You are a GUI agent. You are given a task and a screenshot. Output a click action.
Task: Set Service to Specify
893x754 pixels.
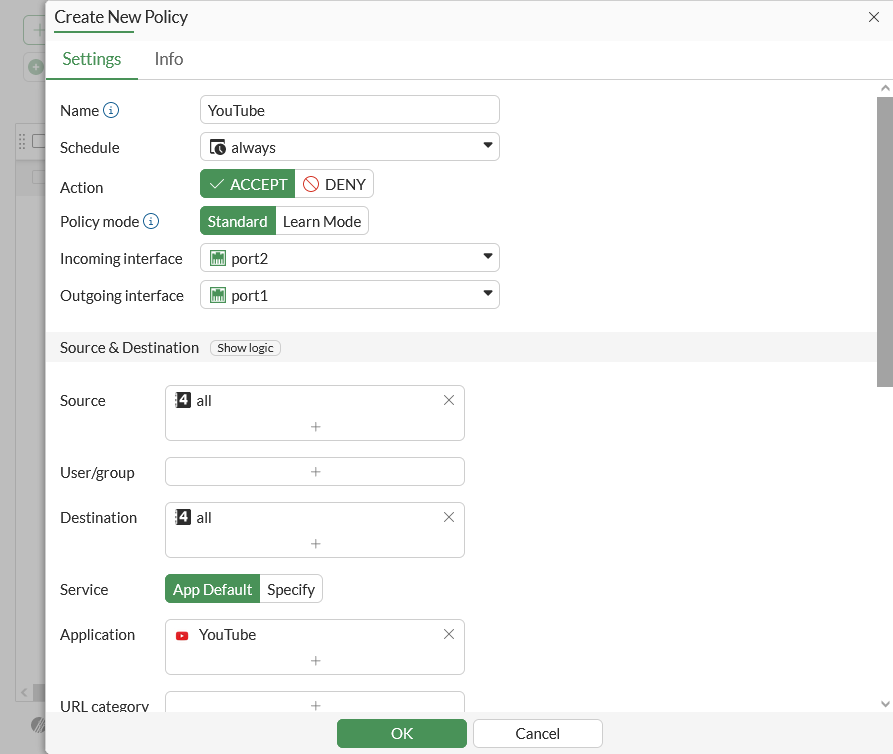tap(291, 589)
